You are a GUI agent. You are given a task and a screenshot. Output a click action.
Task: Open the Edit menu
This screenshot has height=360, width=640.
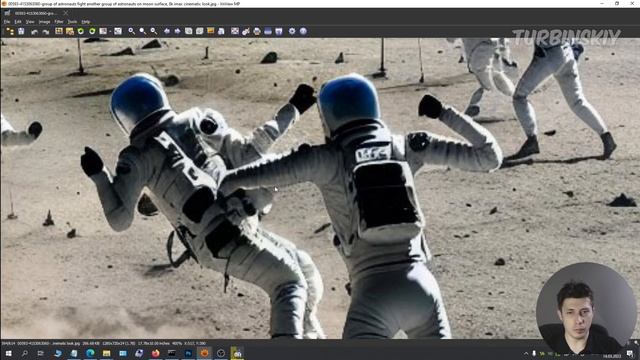pos(18,22)
